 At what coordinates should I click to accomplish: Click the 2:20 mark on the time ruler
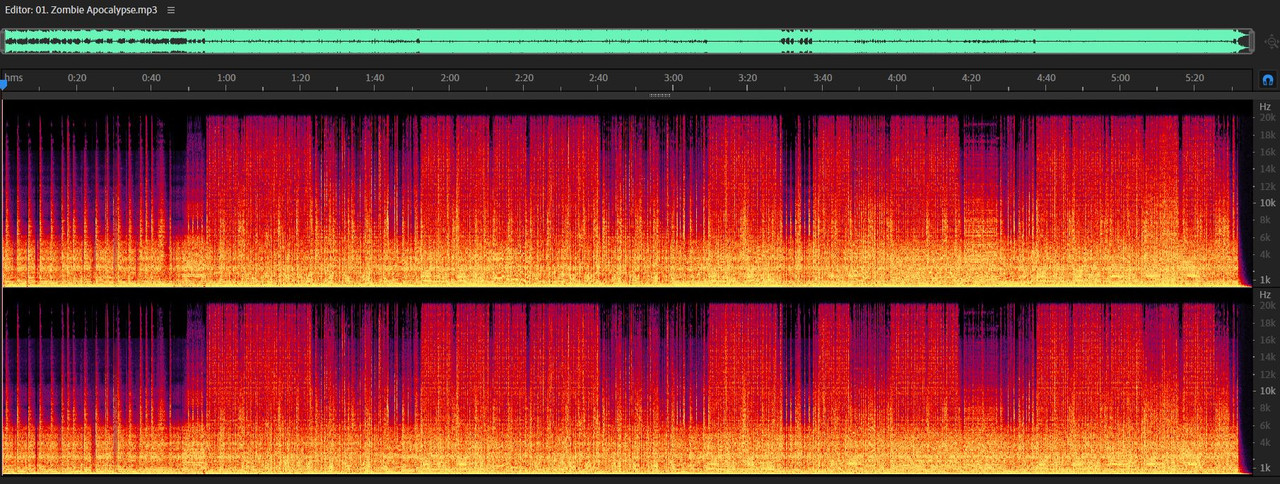coord(524,77)
